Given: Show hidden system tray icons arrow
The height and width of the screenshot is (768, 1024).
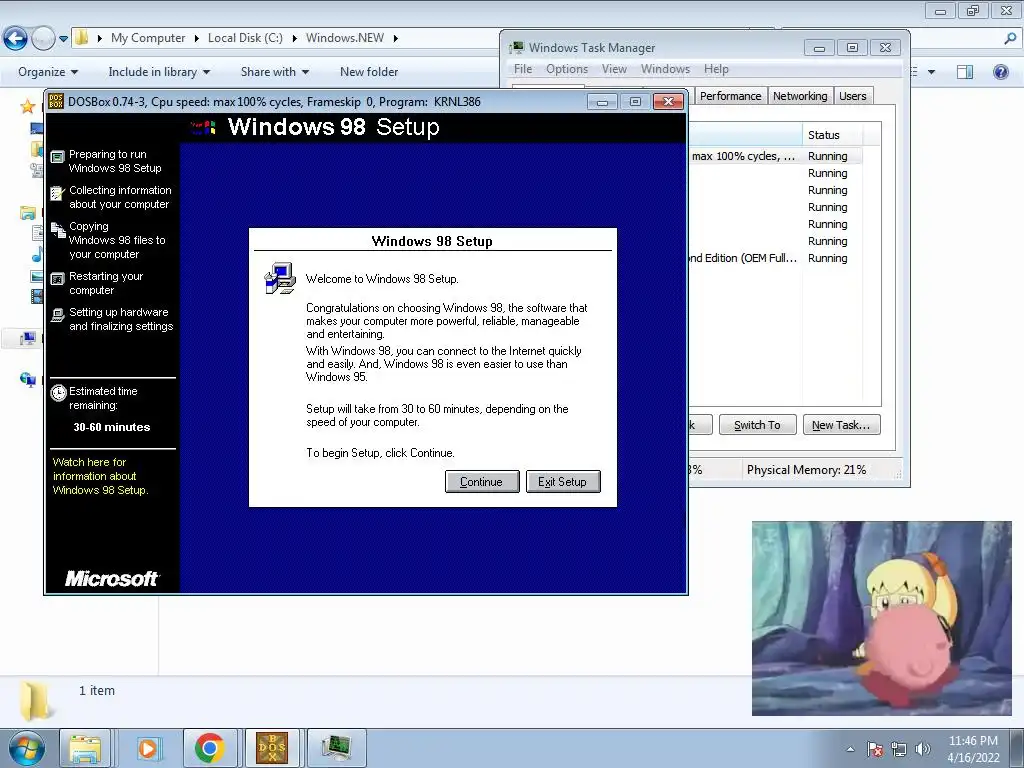Looking at the screenshot, I should [850, 749].
